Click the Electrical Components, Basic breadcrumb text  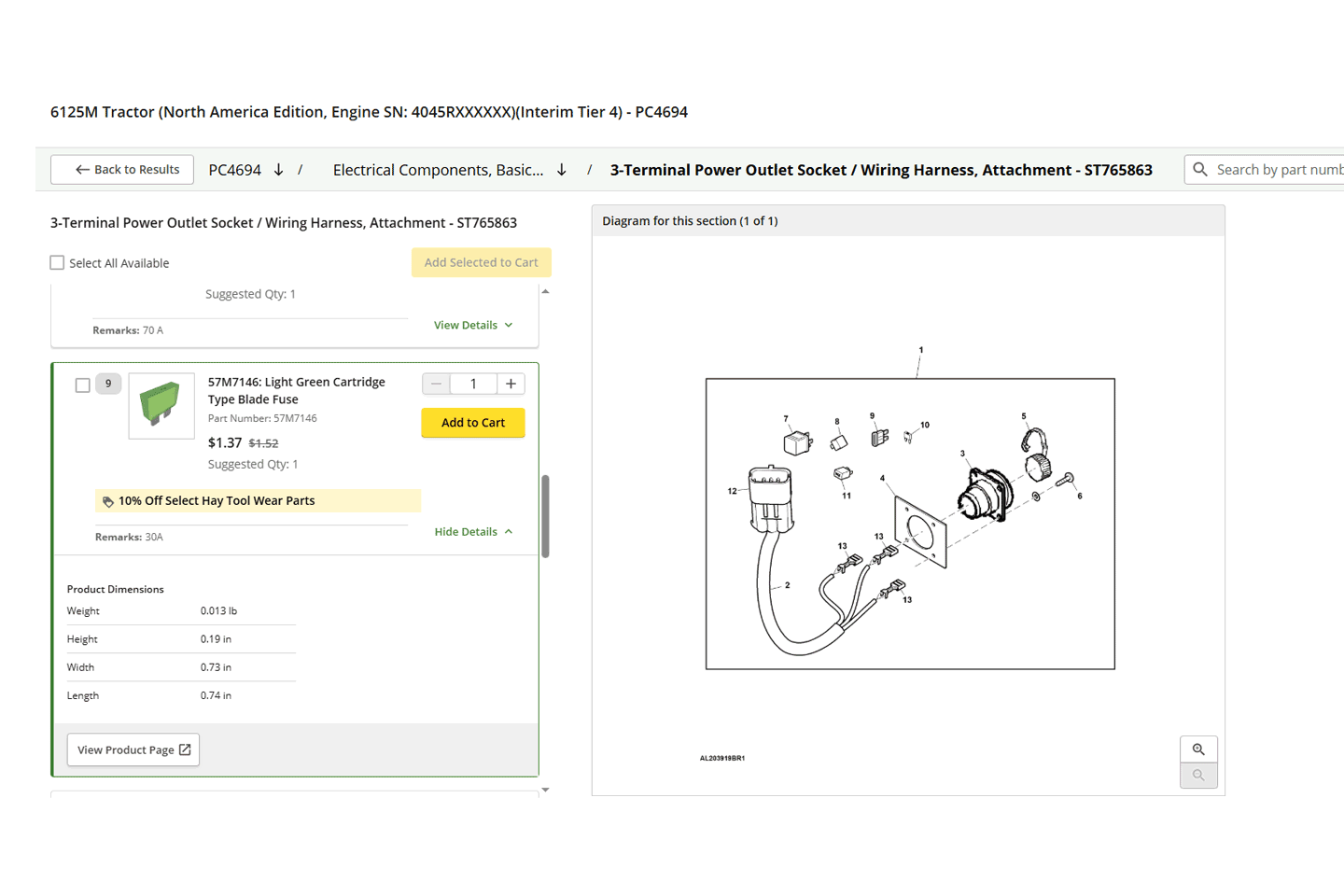(x=438, y=170)
